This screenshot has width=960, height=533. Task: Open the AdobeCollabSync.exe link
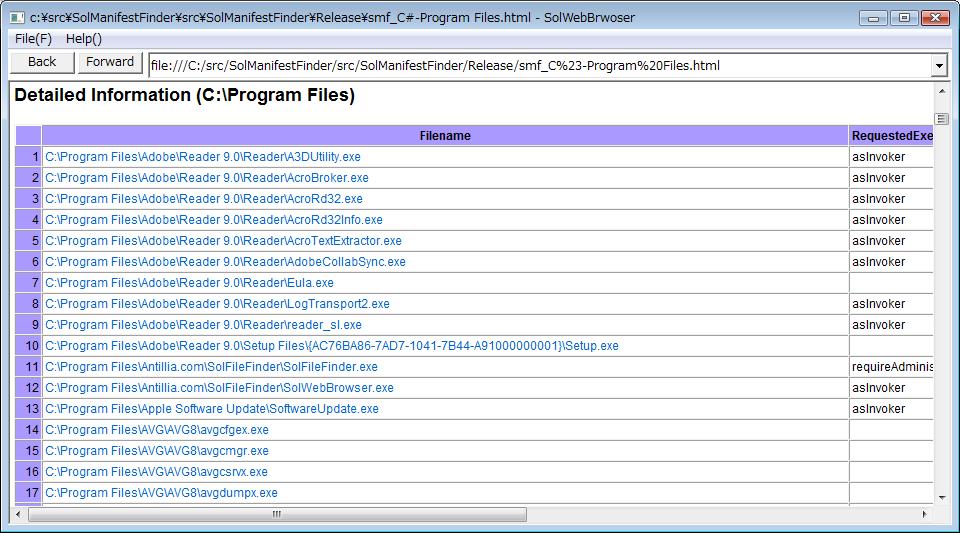point(225,262)
